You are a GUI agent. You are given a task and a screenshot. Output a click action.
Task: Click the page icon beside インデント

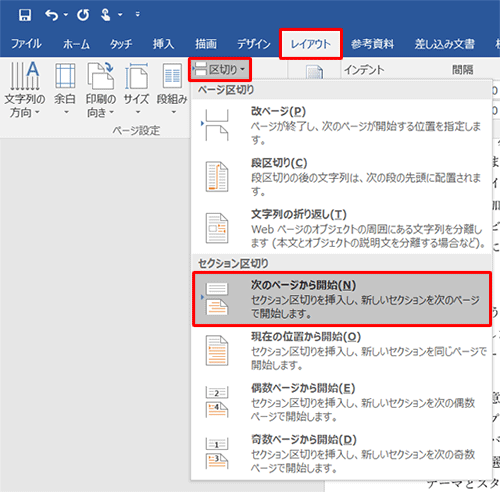point(314,72)
